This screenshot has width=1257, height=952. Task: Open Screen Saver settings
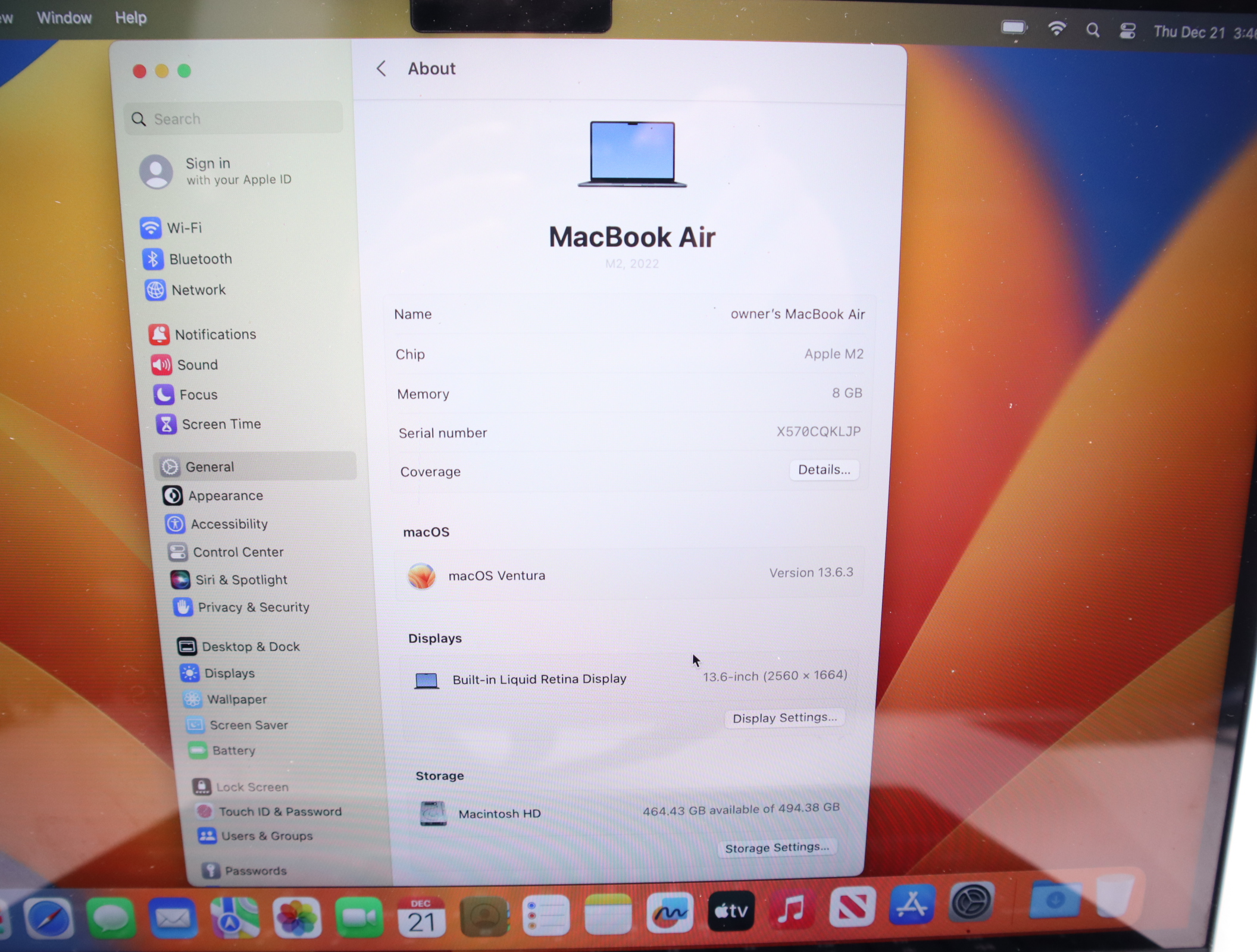(x=237, y=725)
